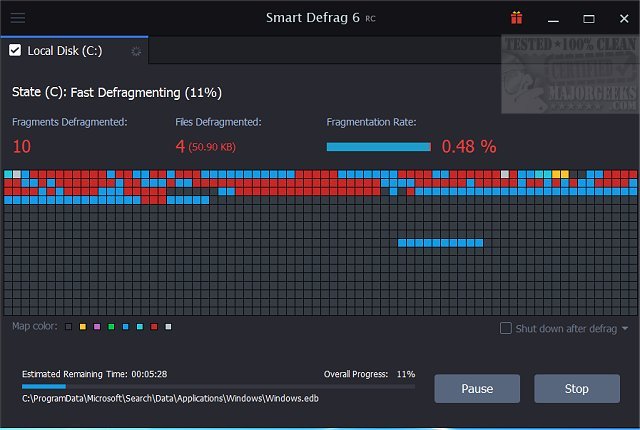Screen dimensions: 640x430
Task: Enable Shut down after defrag checkbox
Action: pyautogui.click(x=506, y=328)
